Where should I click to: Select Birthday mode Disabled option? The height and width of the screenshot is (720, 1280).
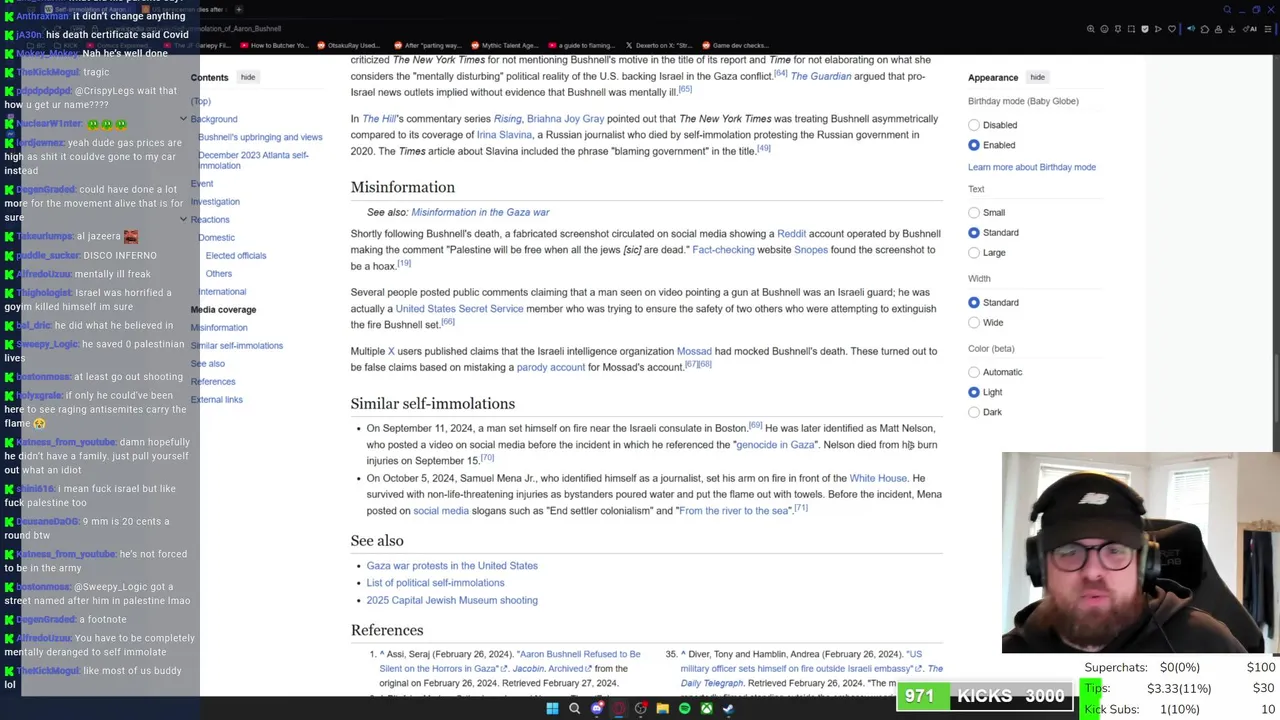[974, 125]
